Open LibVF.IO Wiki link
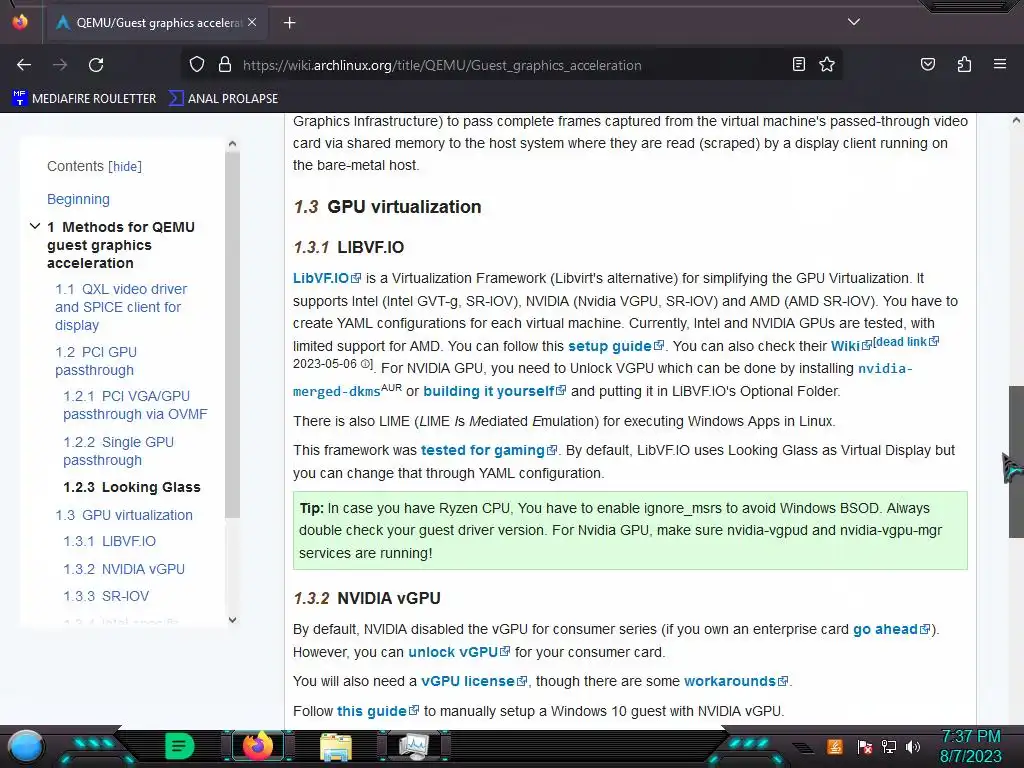The height and width of the screenshot is (768, 1024). point(851,346)
